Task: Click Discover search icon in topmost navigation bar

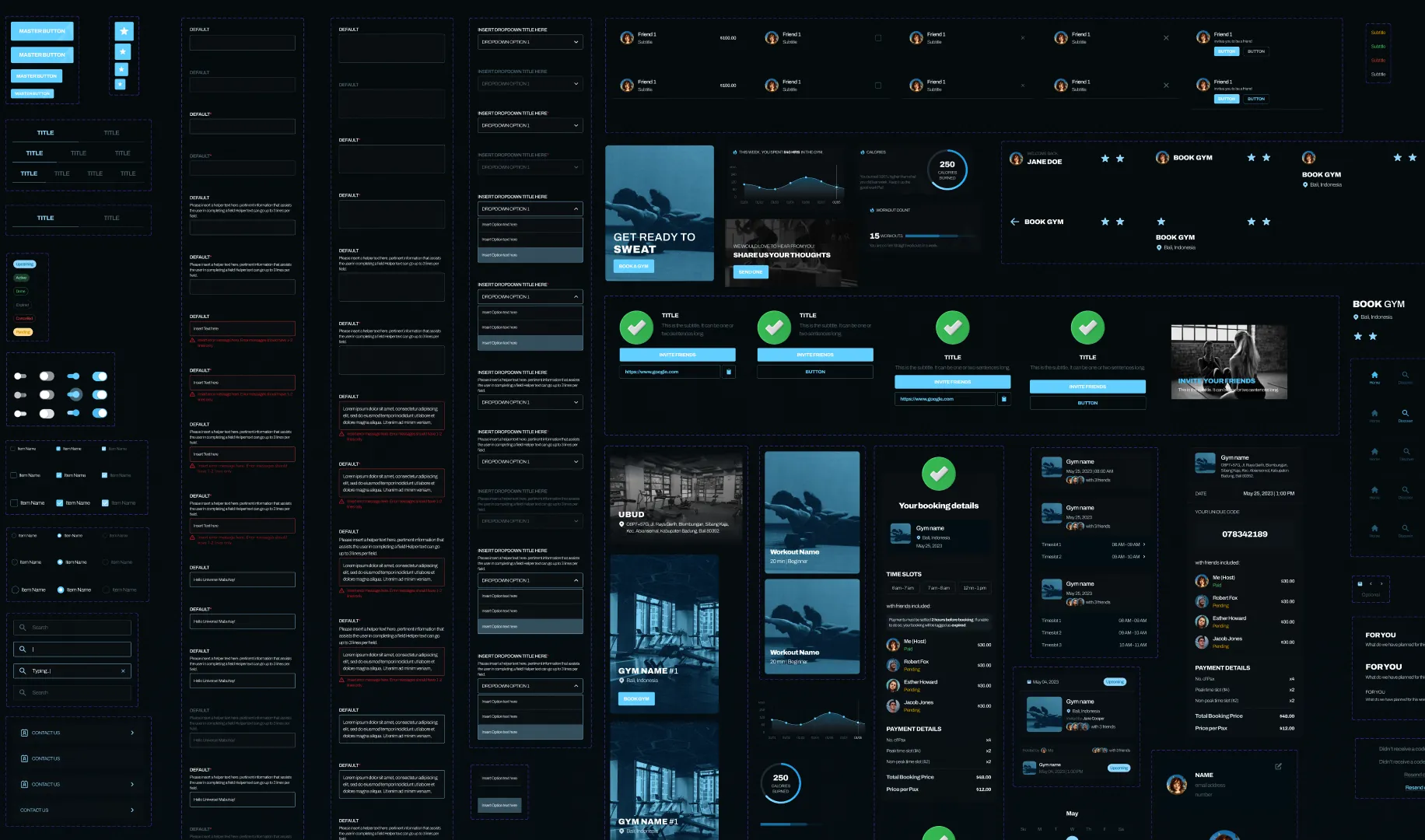Action: [1406, 375]
